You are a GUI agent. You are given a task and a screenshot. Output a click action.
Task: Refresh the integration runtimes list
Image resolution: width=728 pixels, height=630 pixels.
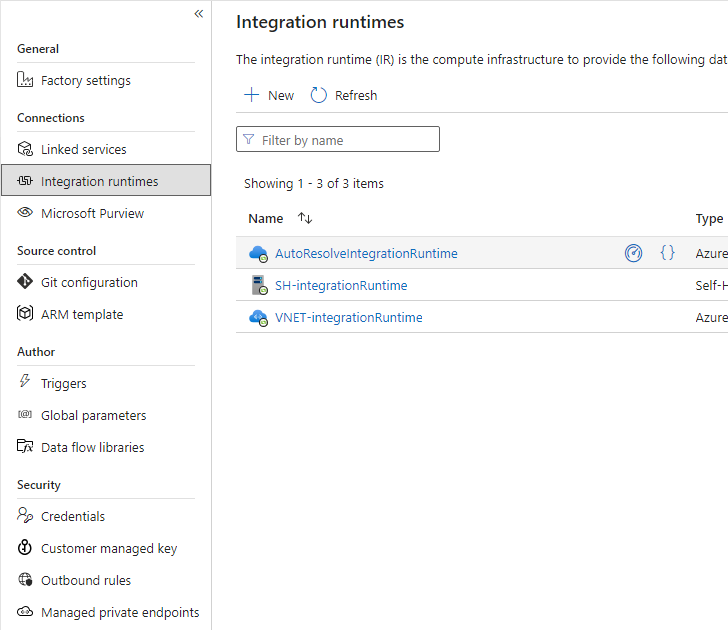click(x=344, y=95)
